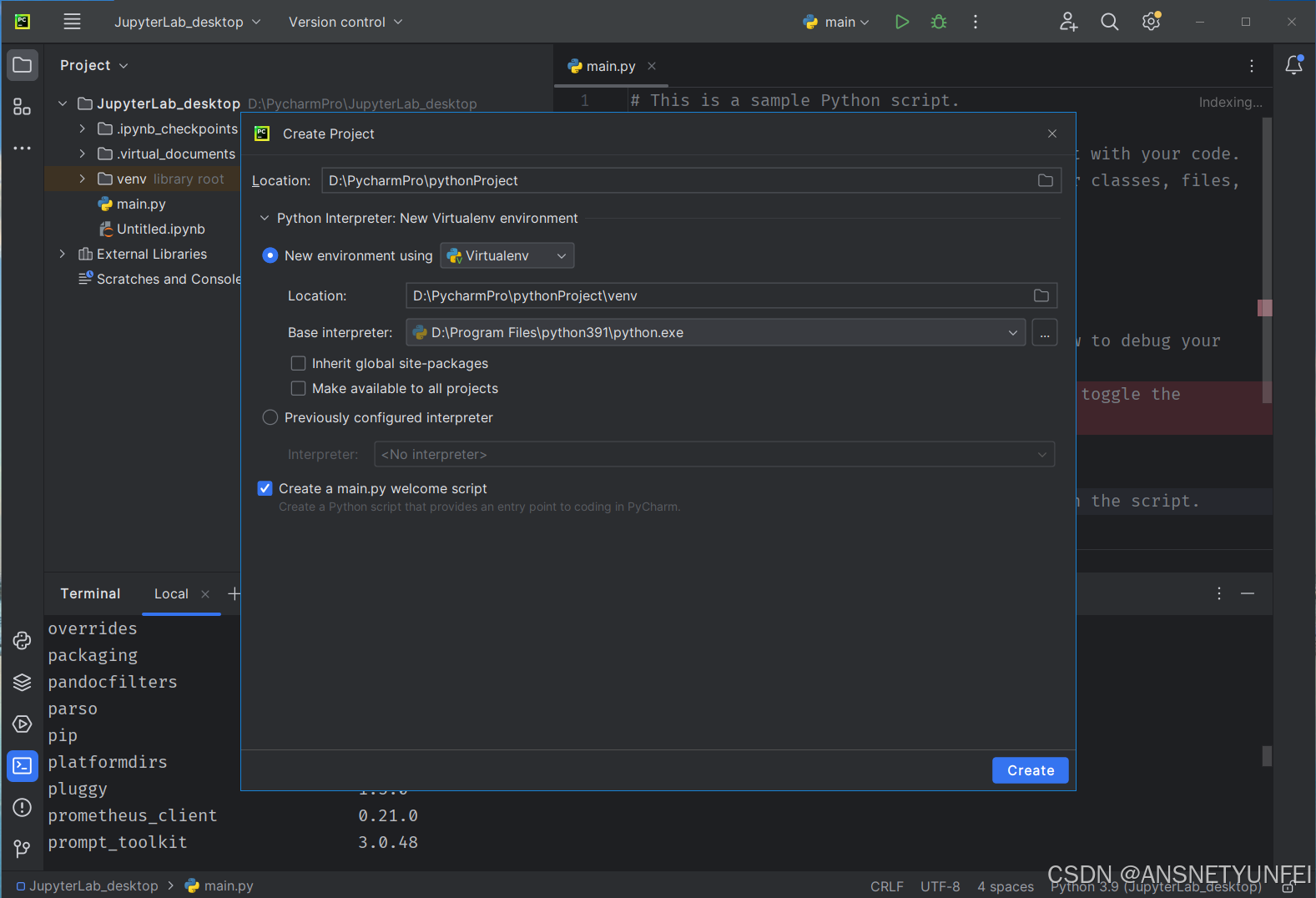This screenshot has width=1316, height=898.
Task: Select the Local terminal tab
Action: tap(171, 593)
